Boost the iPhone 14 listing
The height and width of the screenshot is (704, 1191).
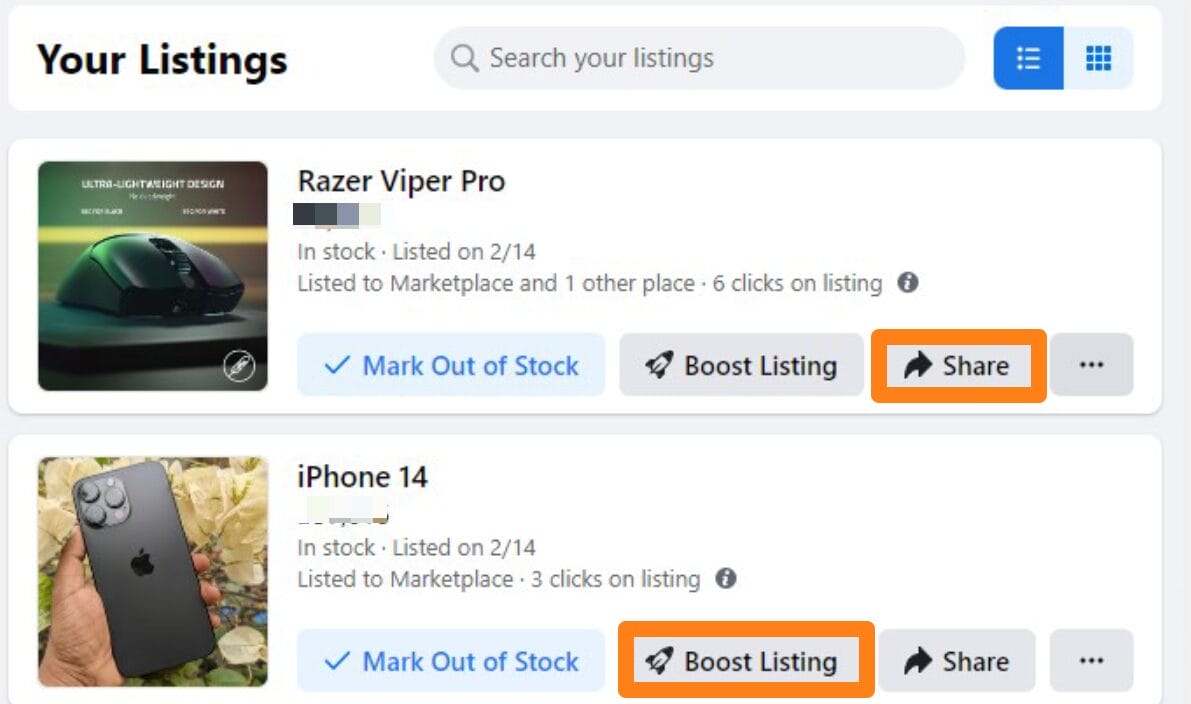745,660
